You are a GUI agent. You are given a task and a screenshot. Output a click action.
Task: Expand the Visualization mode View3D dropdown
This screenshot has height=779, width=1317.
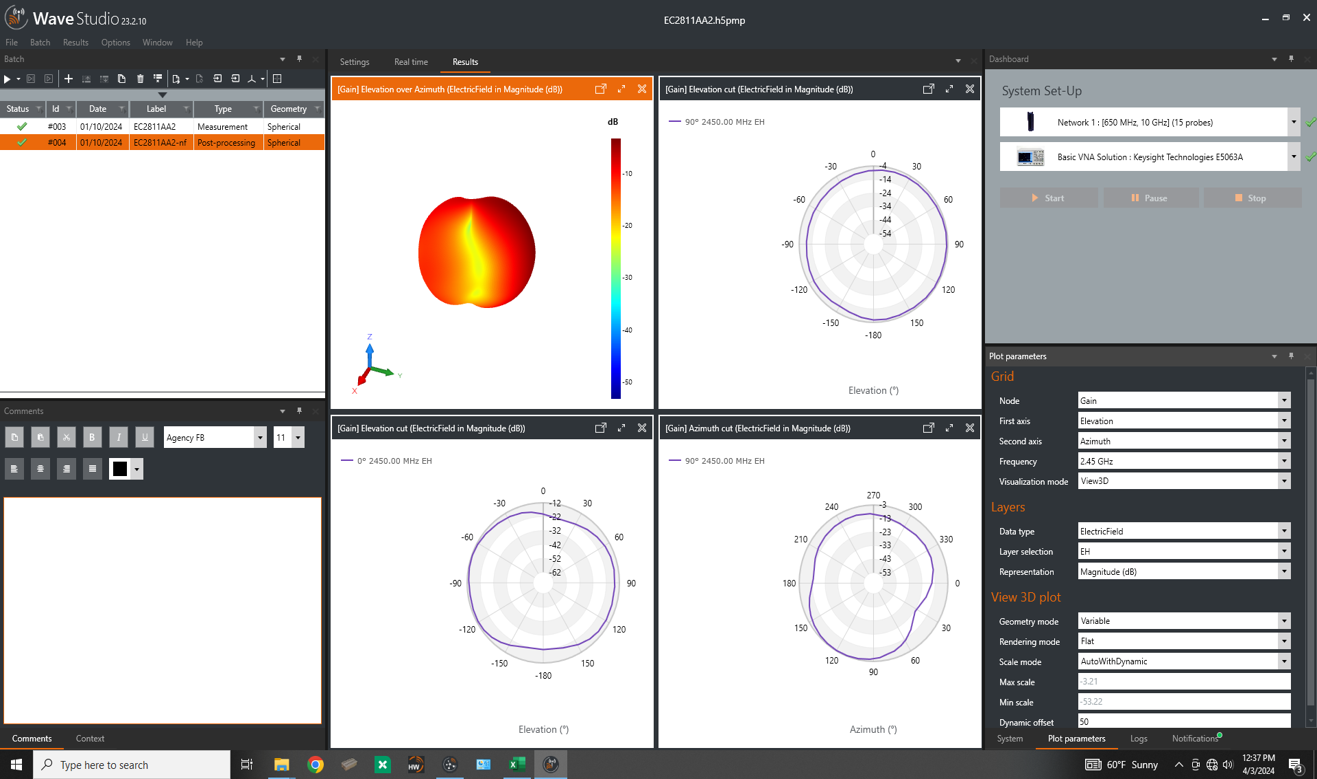(1284, 481)
